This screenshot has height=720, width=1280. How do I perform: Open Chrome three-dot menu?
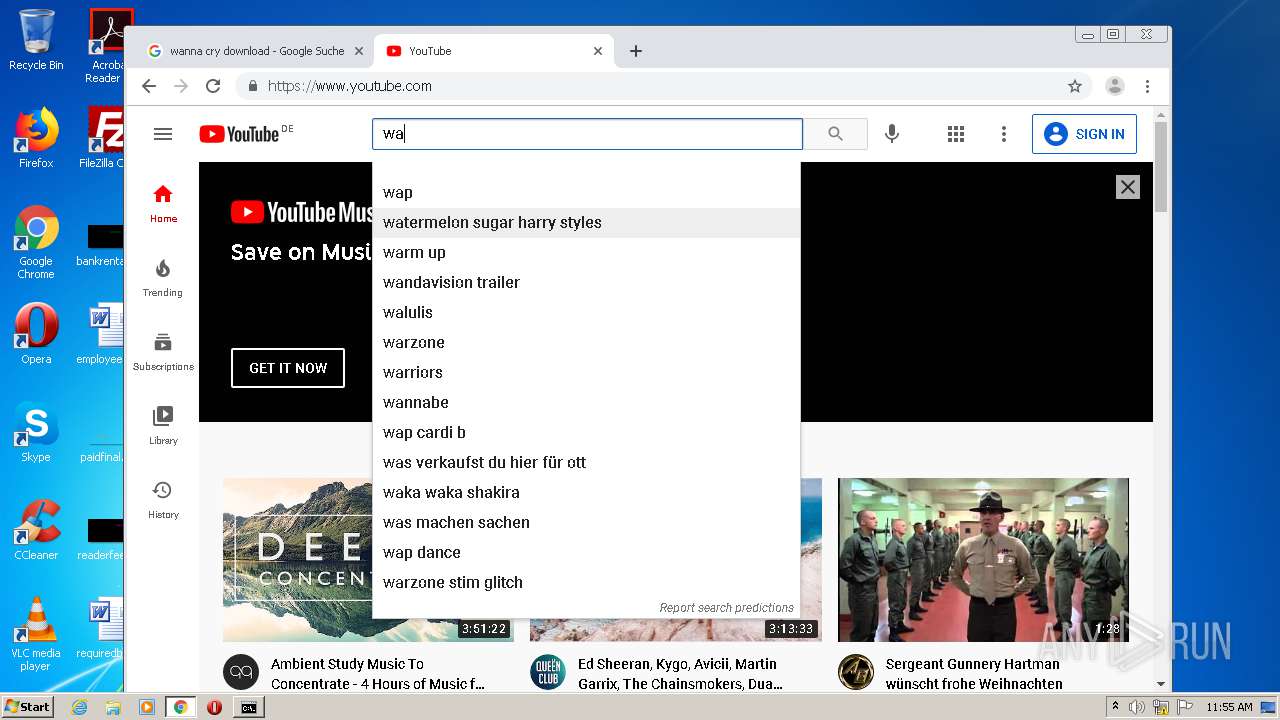1148,86
